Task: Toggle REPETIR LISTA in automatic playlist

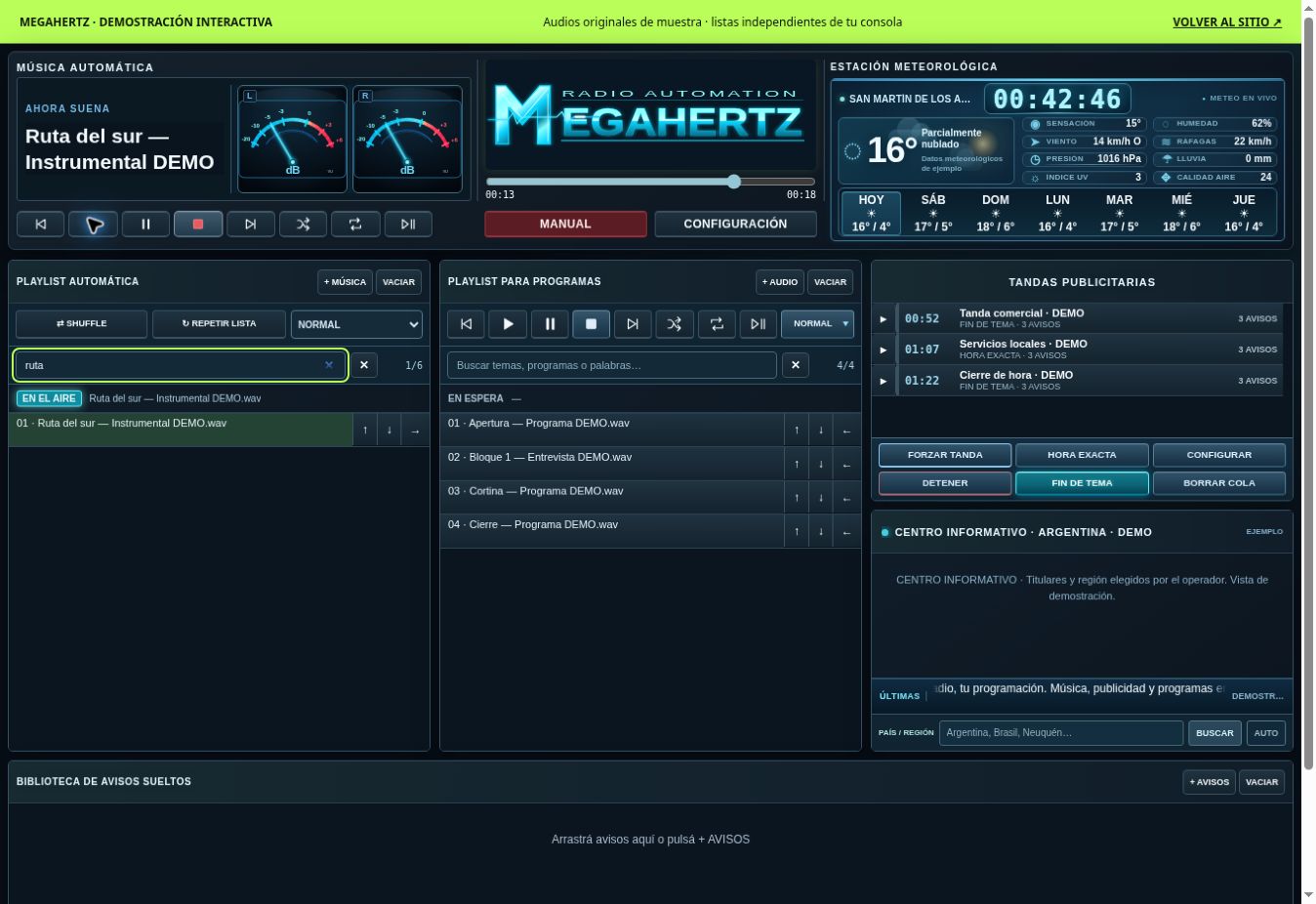Action: pos(219,324)
